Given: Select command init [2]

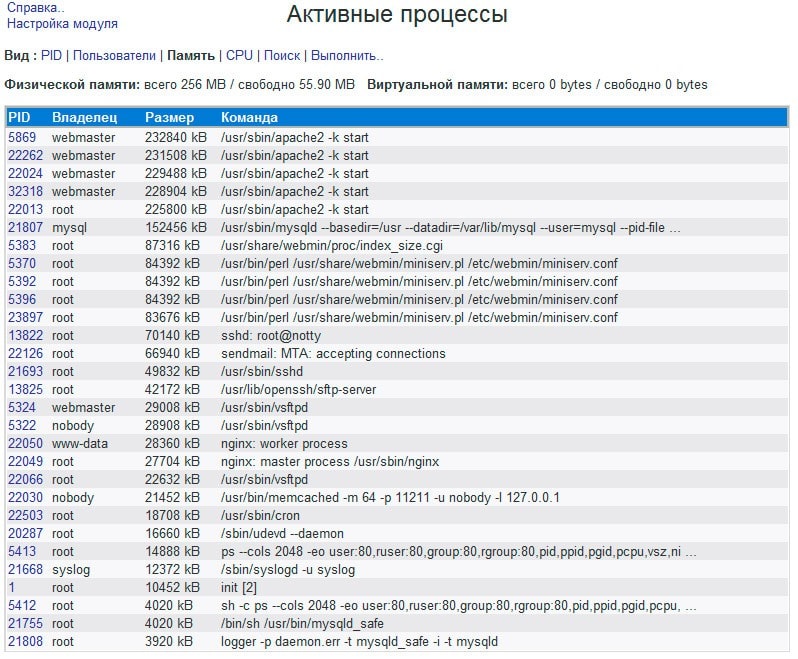Looking at the screenshot, I should (x=239, y=587).
